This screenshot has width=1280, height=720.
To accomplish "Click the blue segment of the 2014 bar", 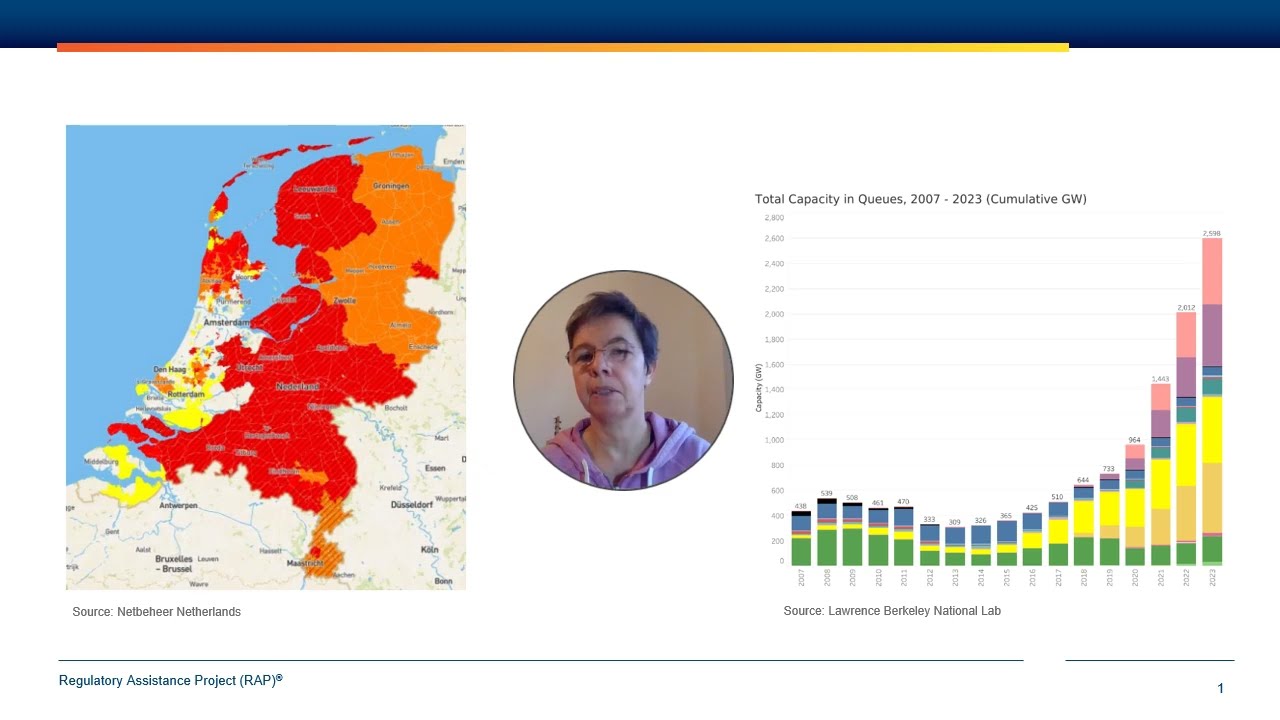I will point(981,534).
